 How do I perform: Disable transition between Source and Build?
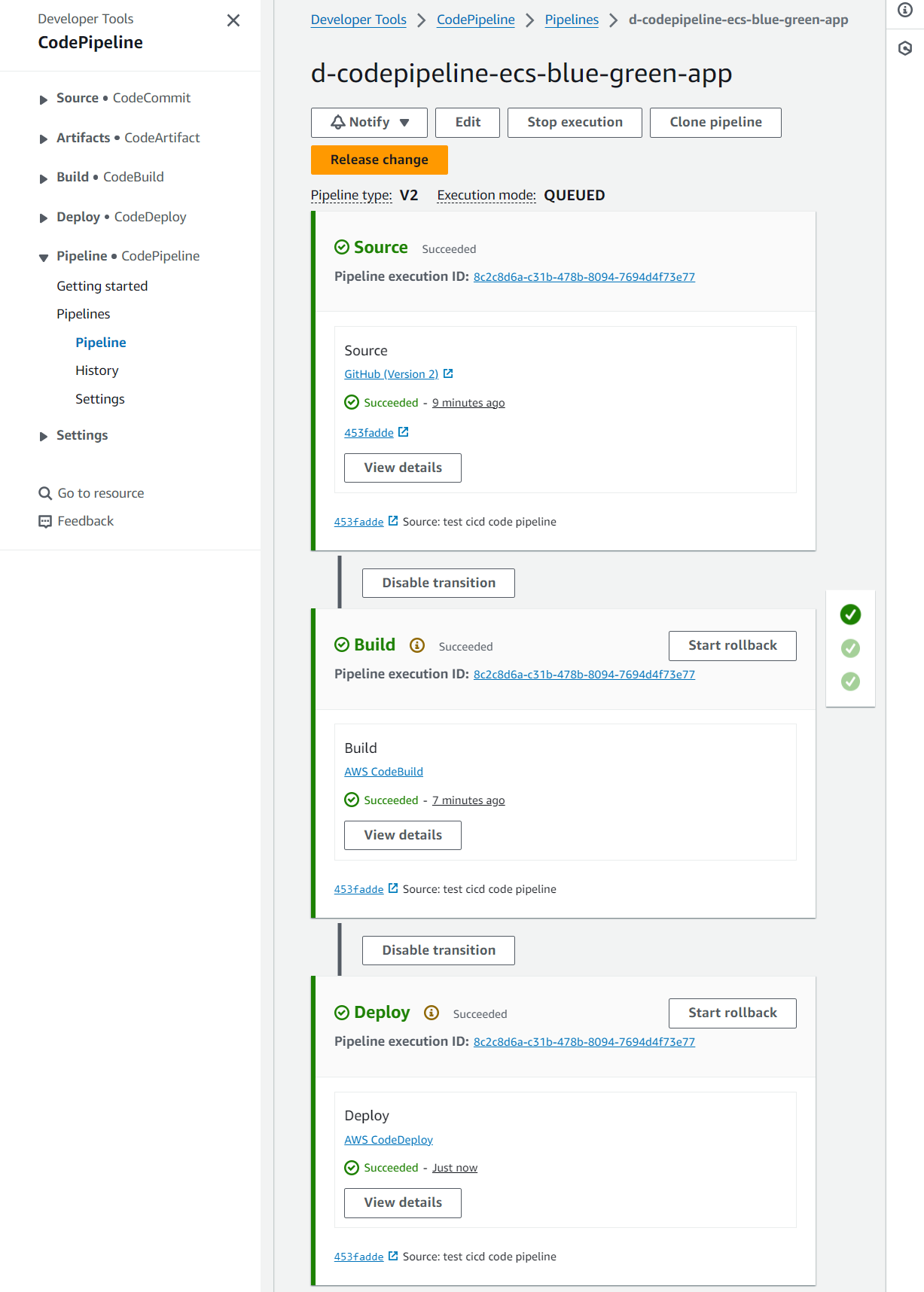pyautogui.click(x=438, y=583)
